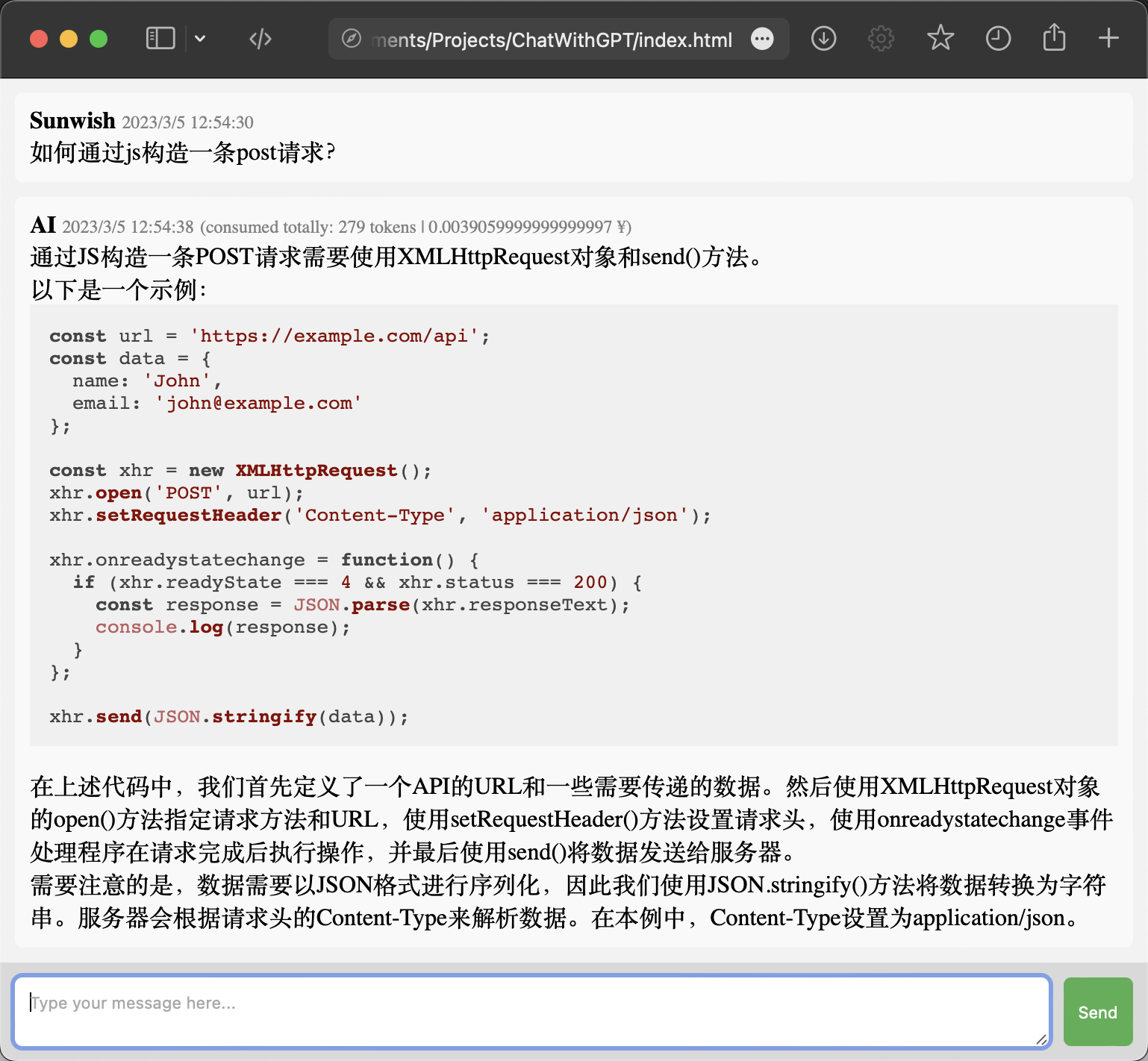Click the 'application/json' string in code
The width and height of the screenshot is (1148, 1061).
pyautogui.click(x=584, y=515)
